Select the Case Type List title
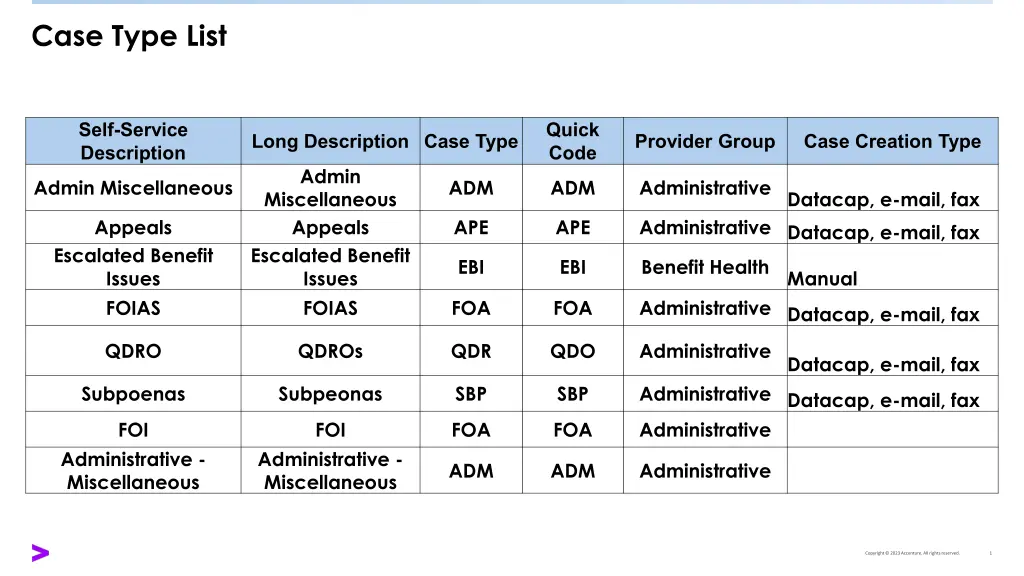The height and width of the screenshot is (576, 1024). (129, 37)
